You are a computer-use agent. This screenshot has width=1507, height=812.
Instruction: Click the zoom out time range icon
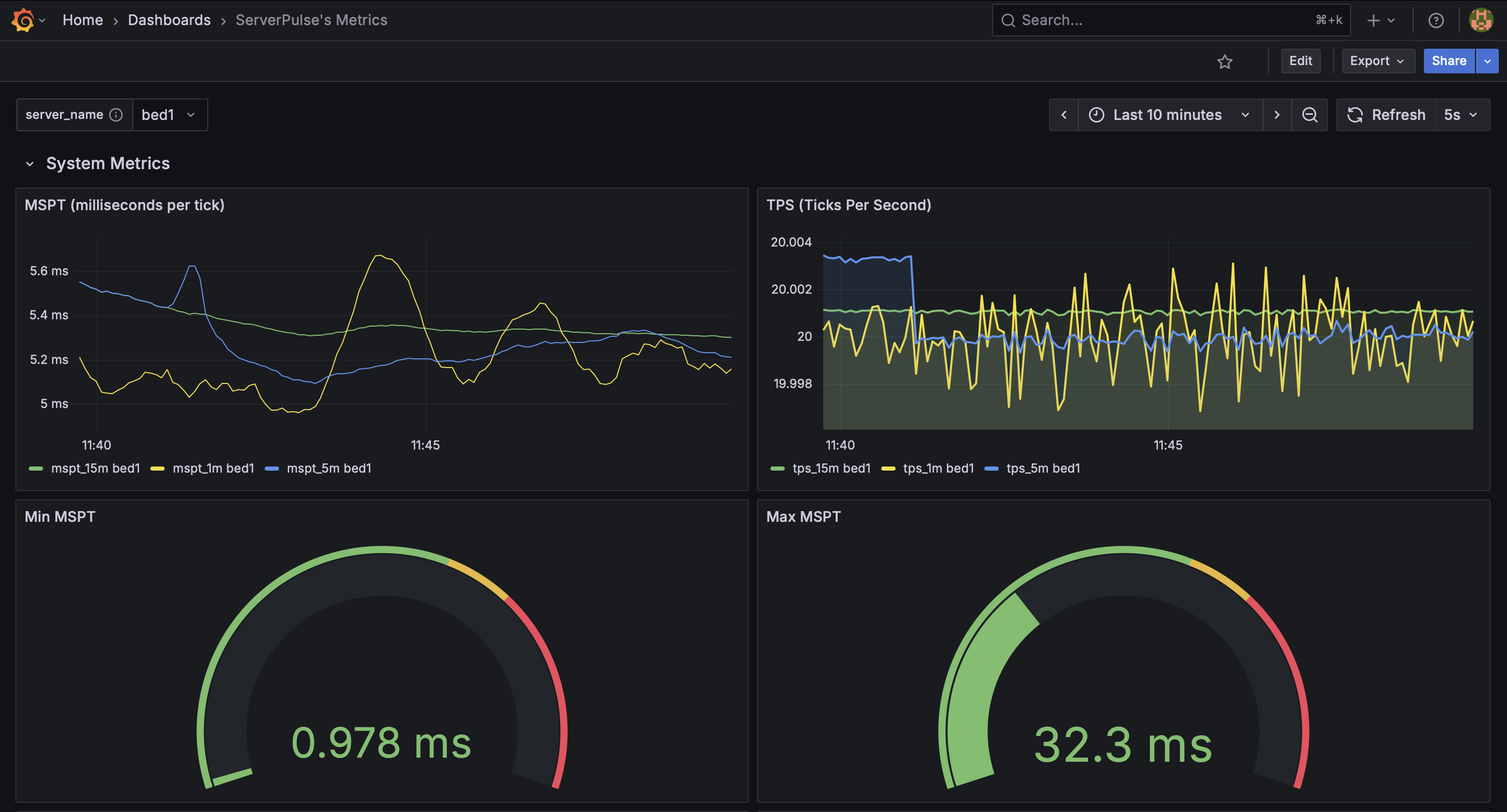coord(1310,115)
